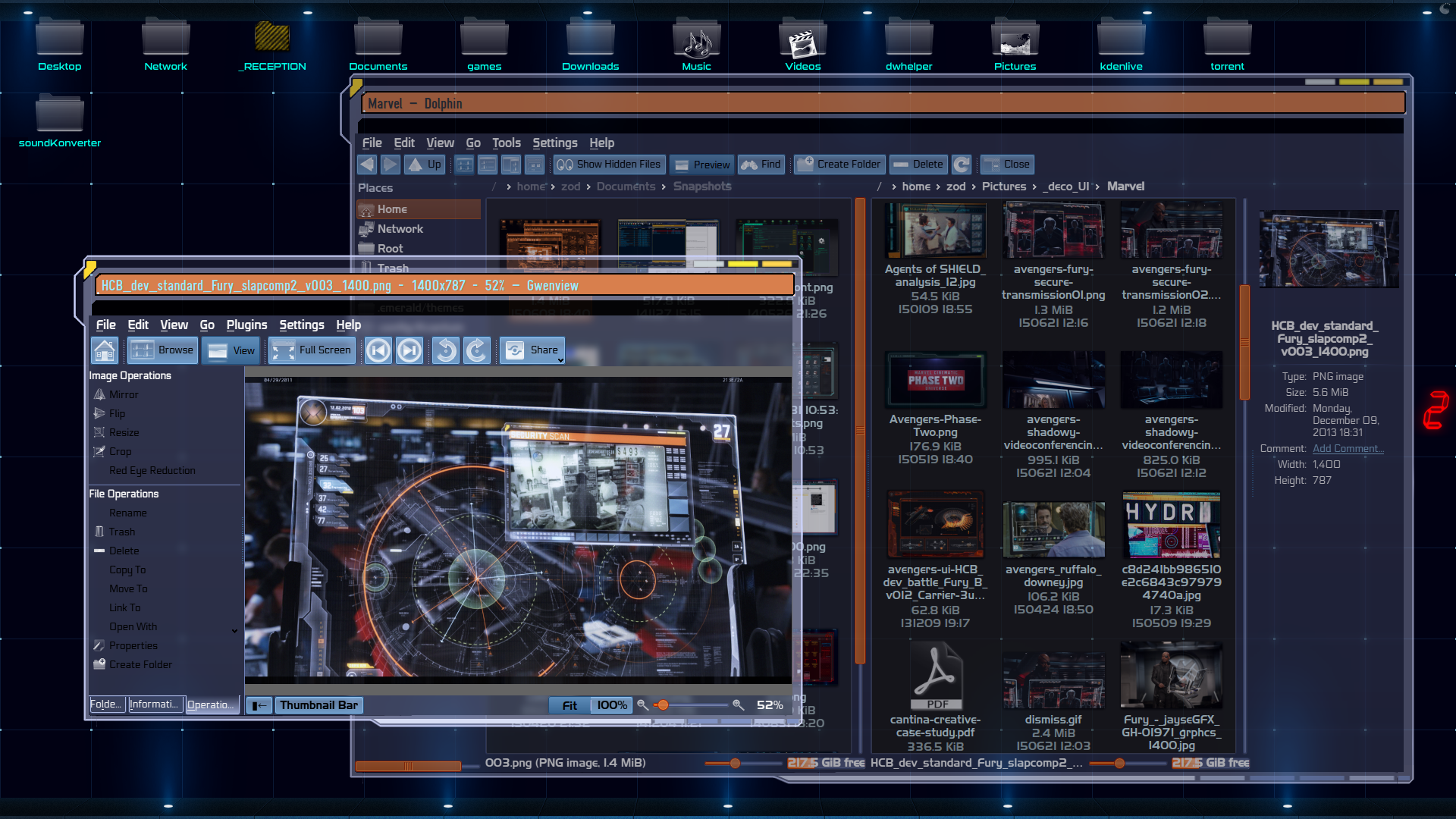Image resolution: width=1456 pixels, height=819 pixels.
Task: Hide the Gwenview sidebar with arrow button
Action: (259, 705)
